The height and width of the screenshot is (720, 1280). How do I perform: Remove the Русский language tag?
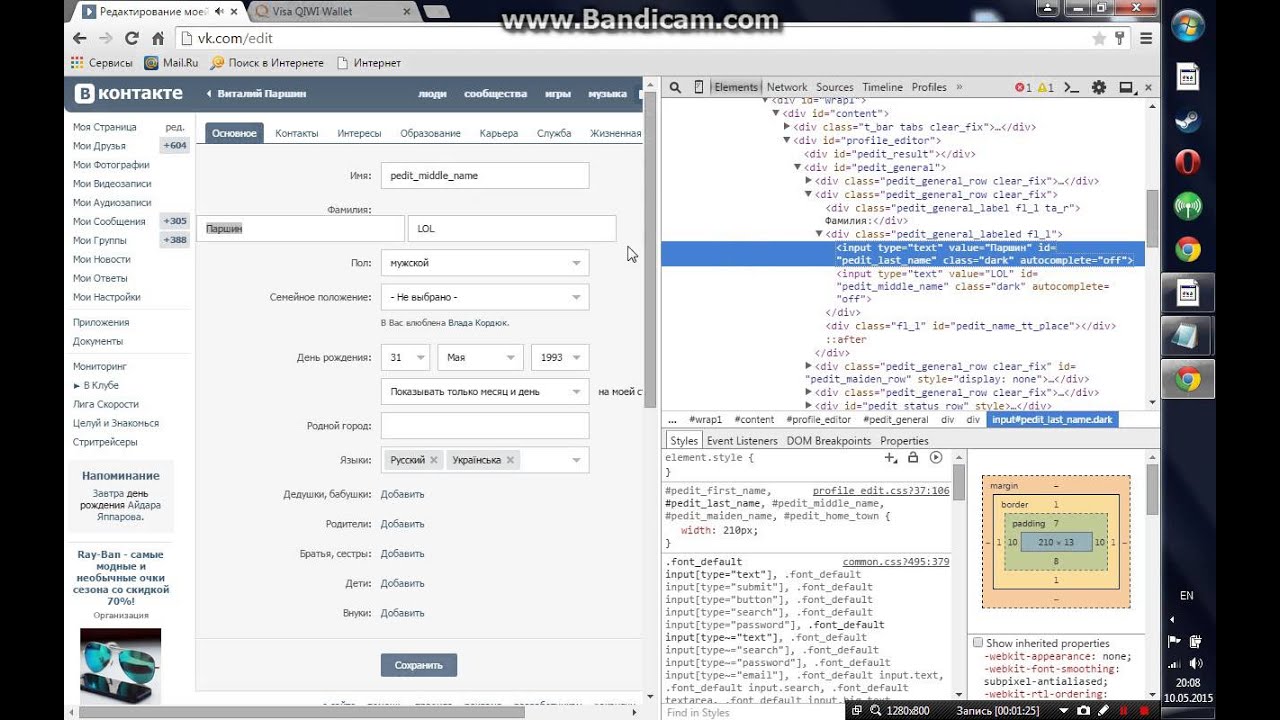(433, 460)
